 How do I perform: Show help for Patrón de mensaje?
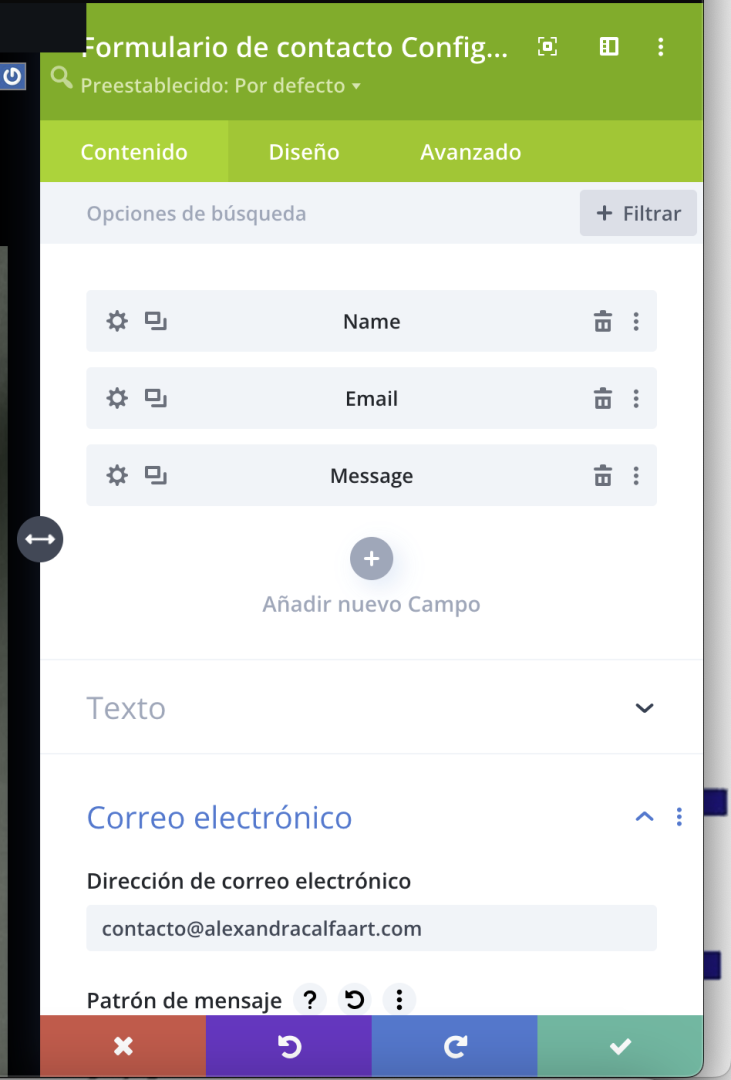tap(310, 999)
